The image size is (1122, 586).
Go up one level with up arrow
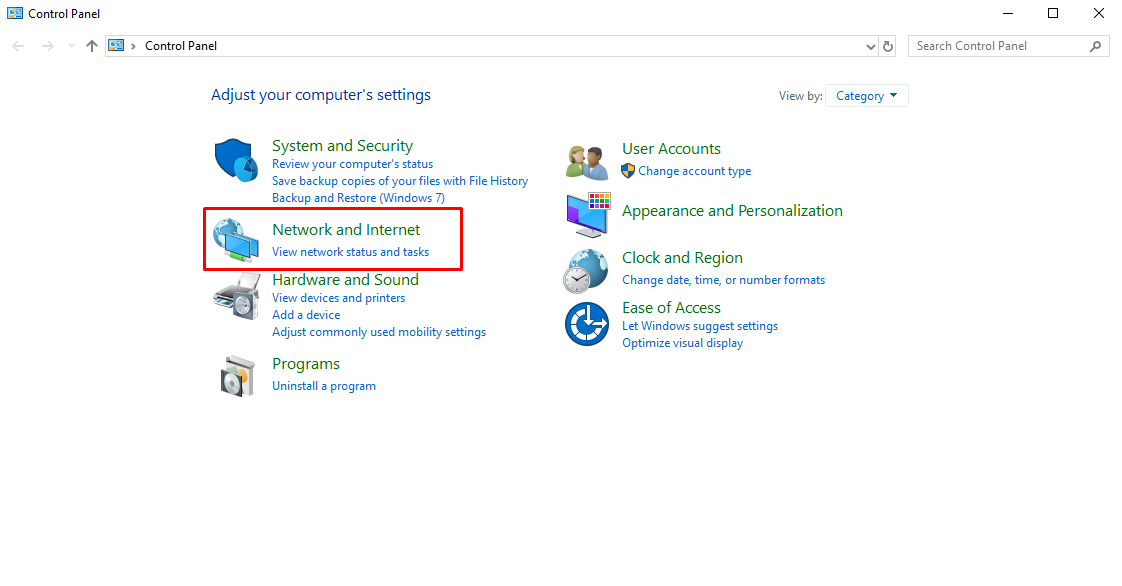pyautogui.click(x=92, y=46)
